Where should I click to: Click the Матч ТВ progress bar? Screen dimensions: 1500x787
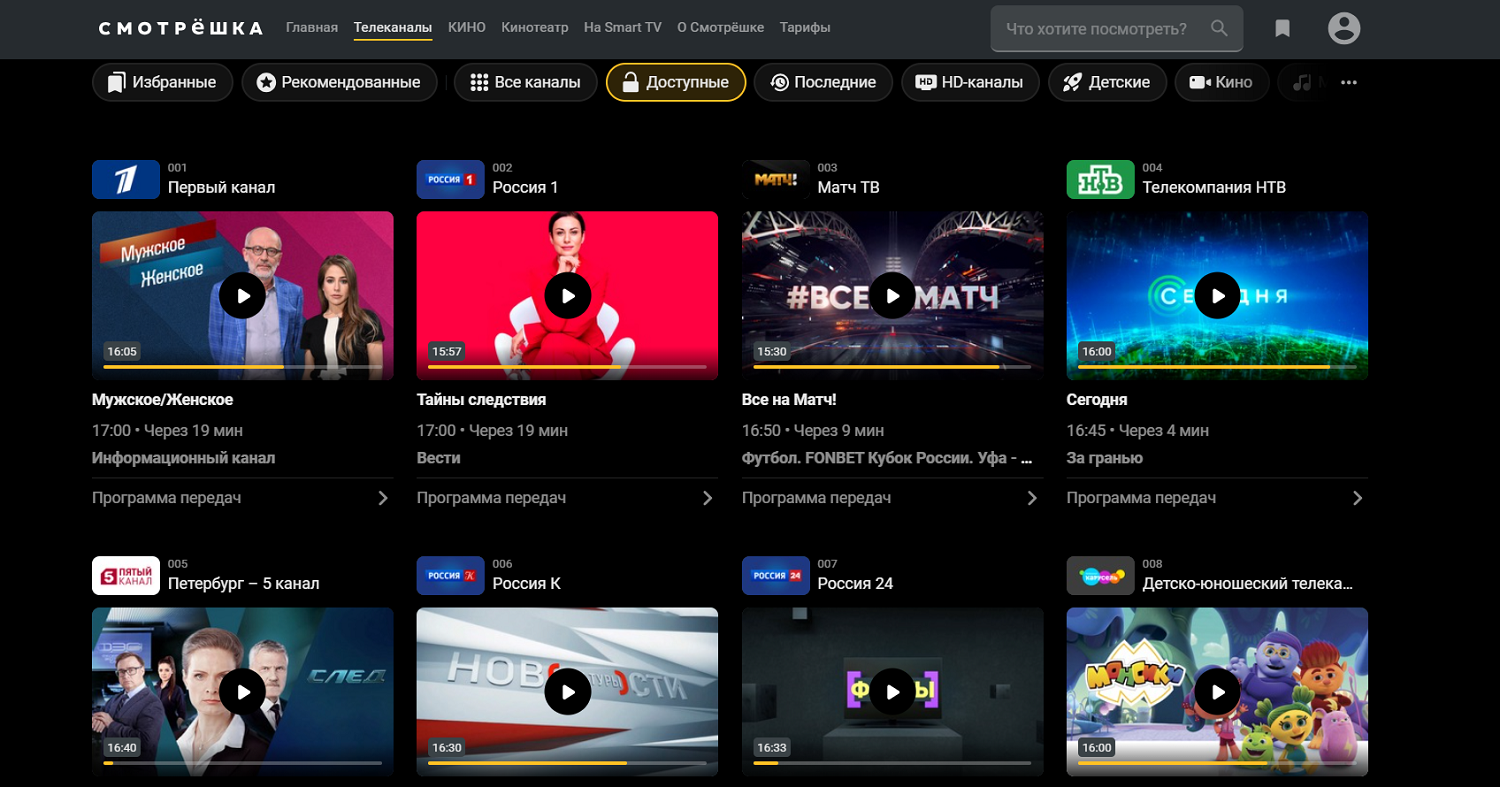tap(892, 367)
